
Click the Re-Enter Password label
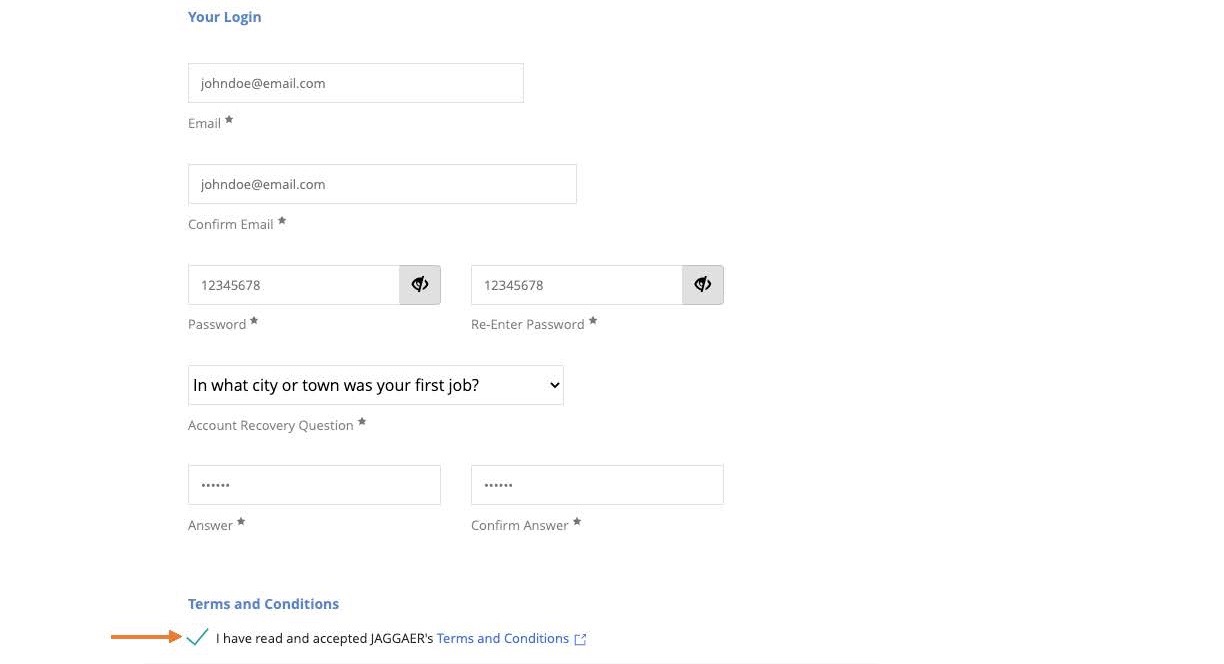tap(528, 324)
